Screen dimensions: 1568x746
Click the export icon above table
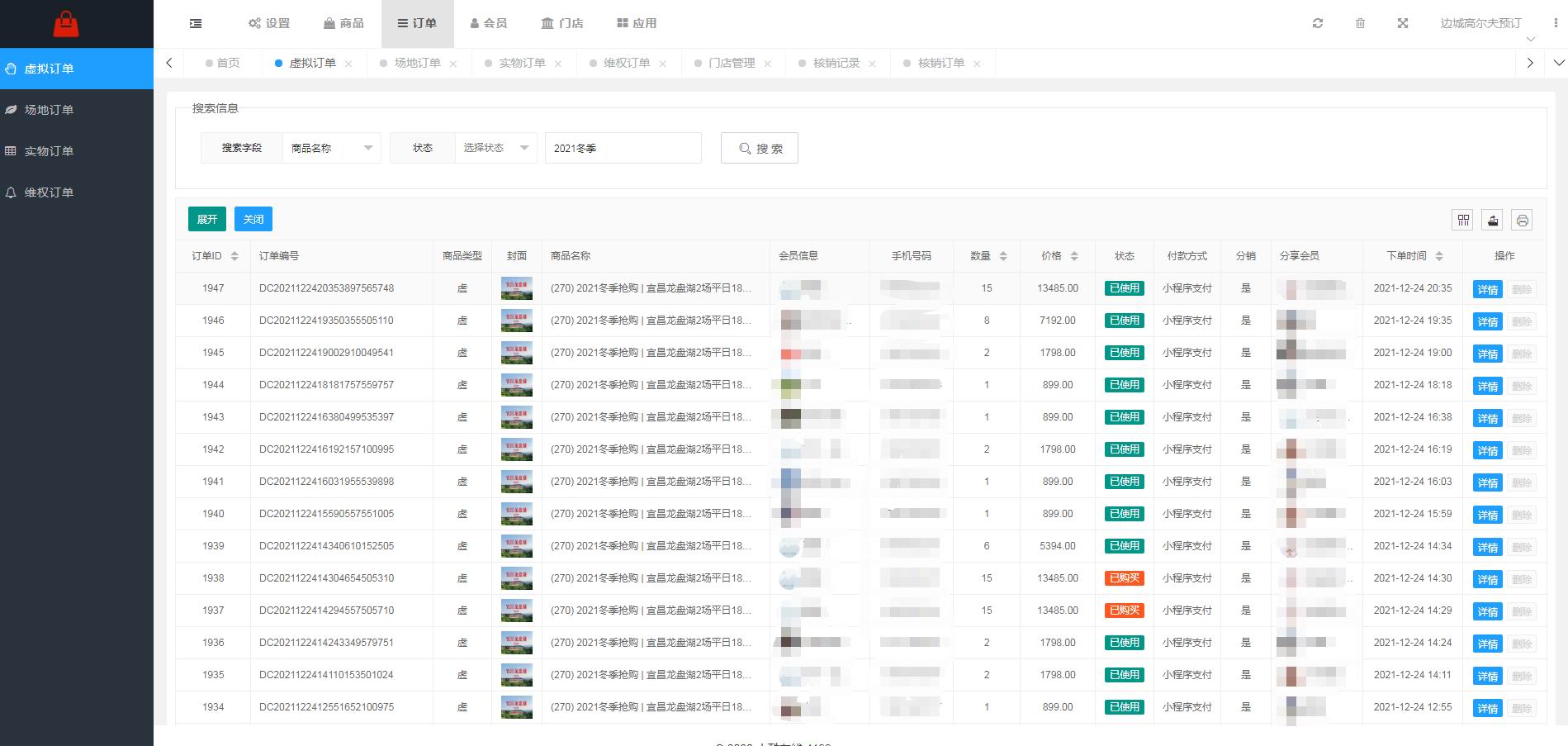pyautogui.click(x=1493, y=220)
